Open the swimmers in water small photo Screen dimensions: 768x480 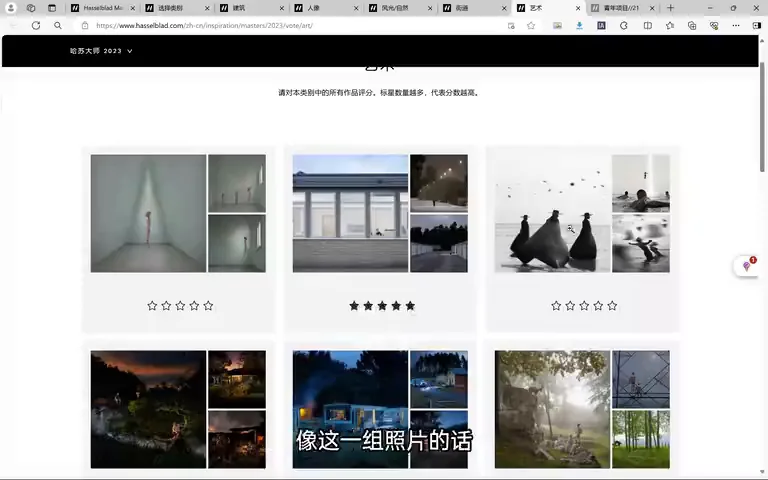pos(641,183)
